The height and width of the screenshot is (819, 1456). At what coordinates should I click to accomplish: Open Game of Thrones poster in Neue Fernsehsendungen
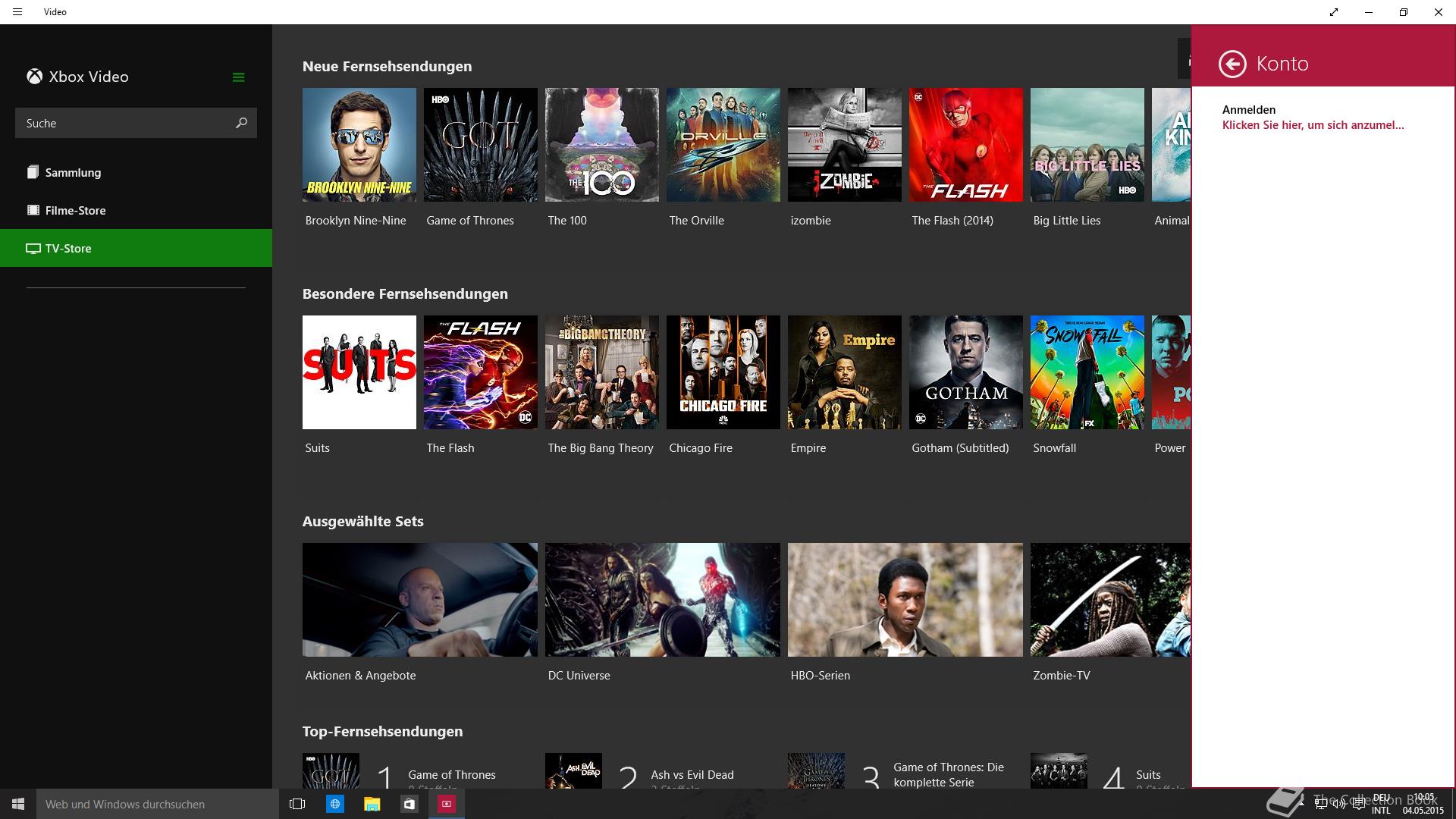481,145
